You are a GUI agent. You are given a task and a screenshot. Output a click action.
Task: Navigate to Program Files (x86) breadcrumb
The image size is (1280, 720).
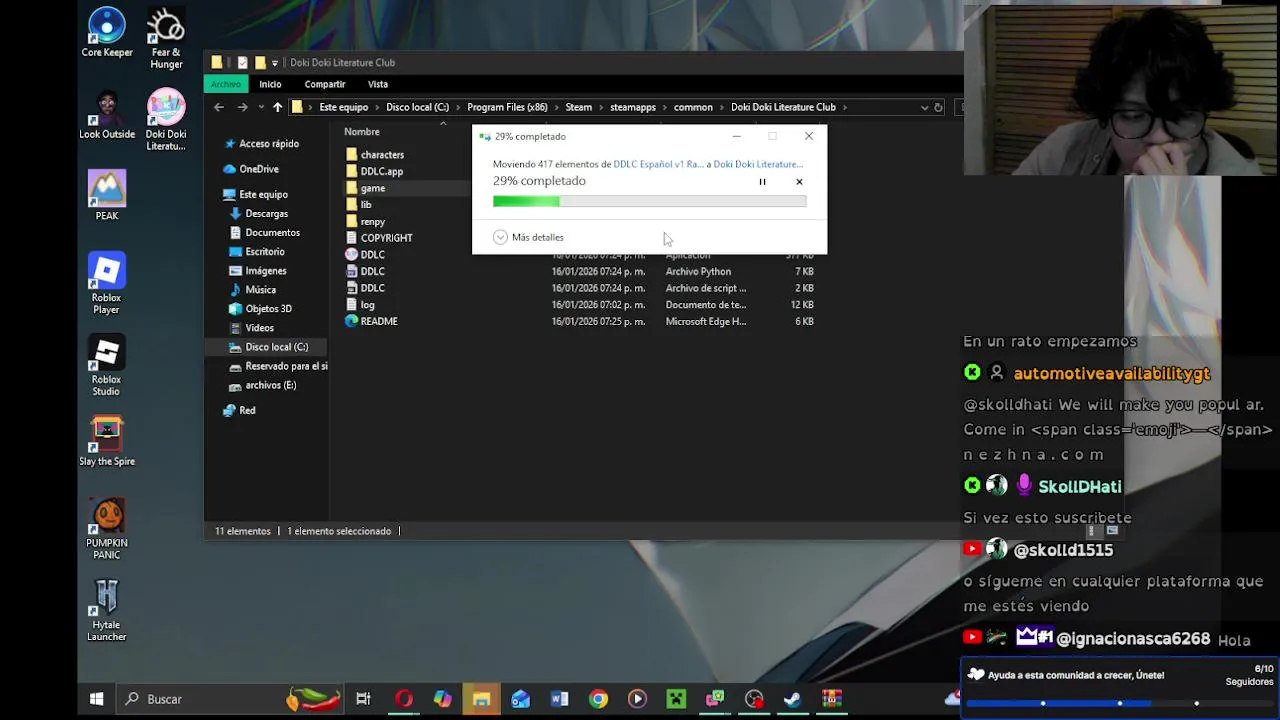pos(507,107)
